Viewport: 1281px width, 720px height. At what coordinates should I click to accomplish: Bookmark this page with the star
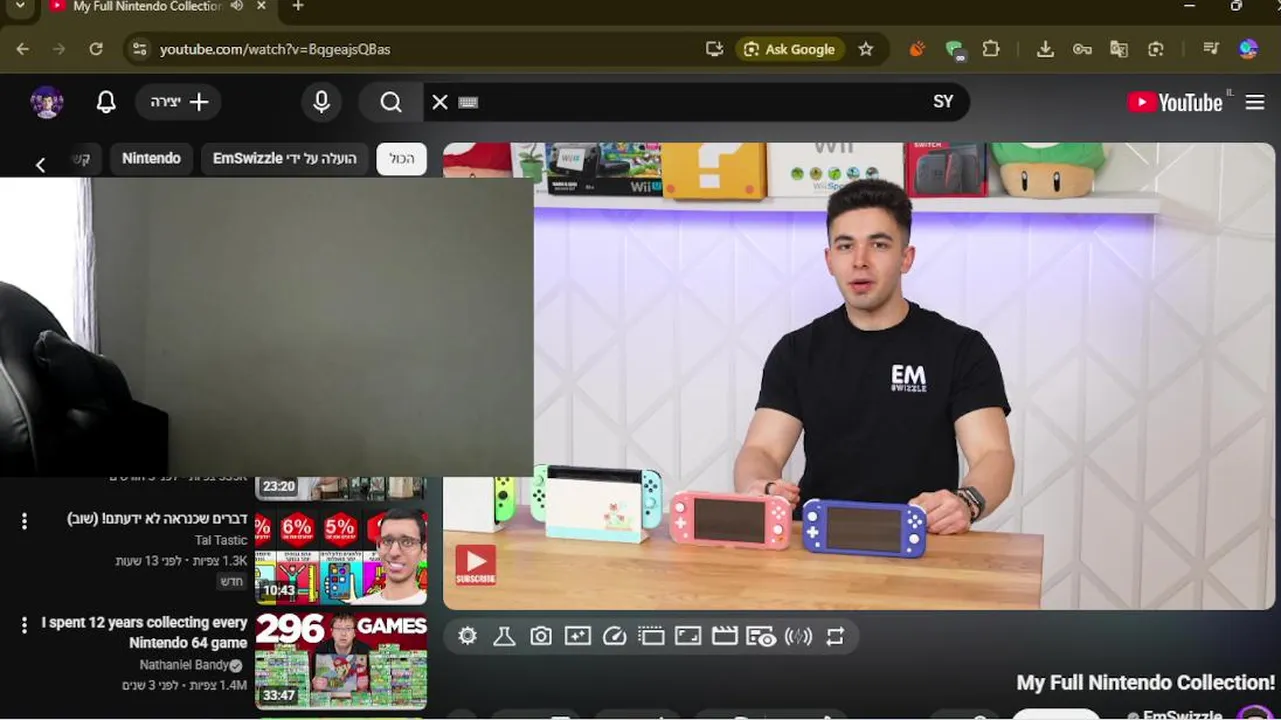click(x=866, y=49)
